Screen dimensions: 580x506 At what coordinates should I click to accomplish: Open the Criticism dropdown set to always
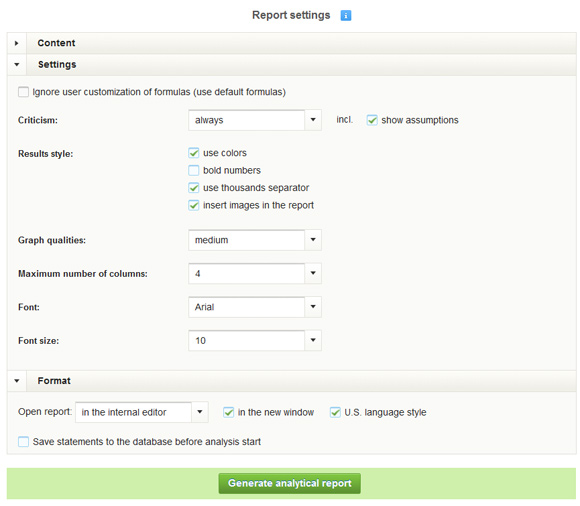255,120
